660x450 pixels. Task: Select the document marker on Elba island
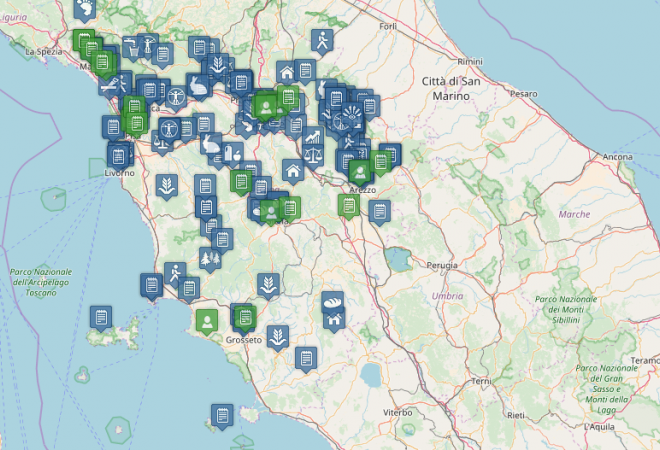(101, 319)
